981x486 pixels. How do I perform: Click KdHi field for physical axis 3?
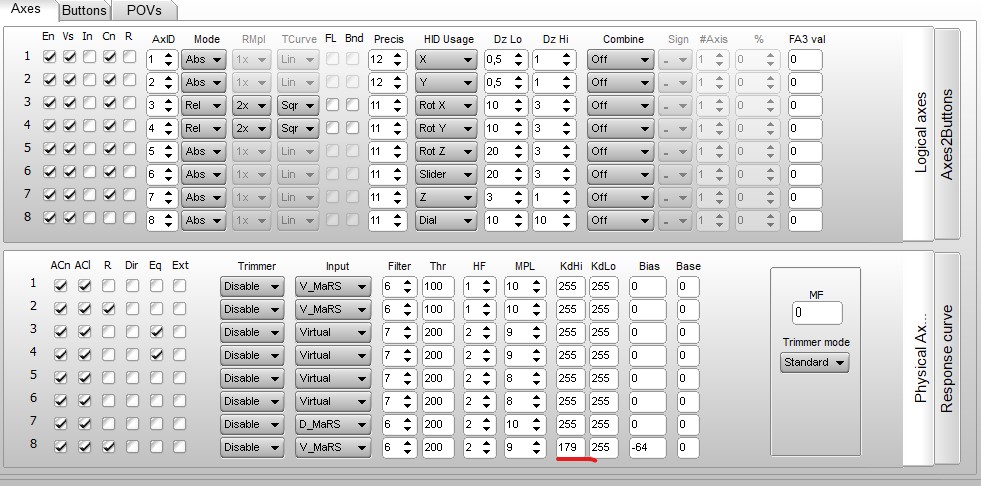(571, 332)
